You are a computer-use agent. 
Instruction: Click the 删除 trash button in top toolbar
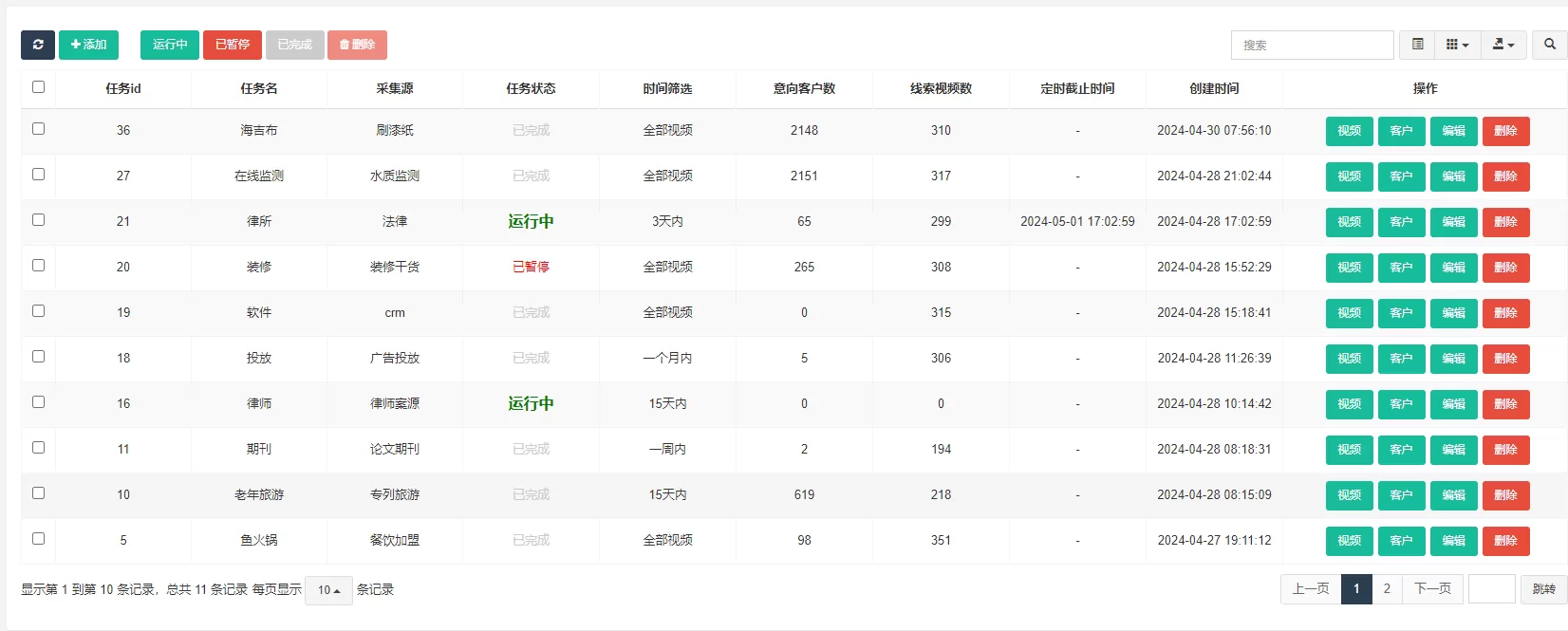357,45
